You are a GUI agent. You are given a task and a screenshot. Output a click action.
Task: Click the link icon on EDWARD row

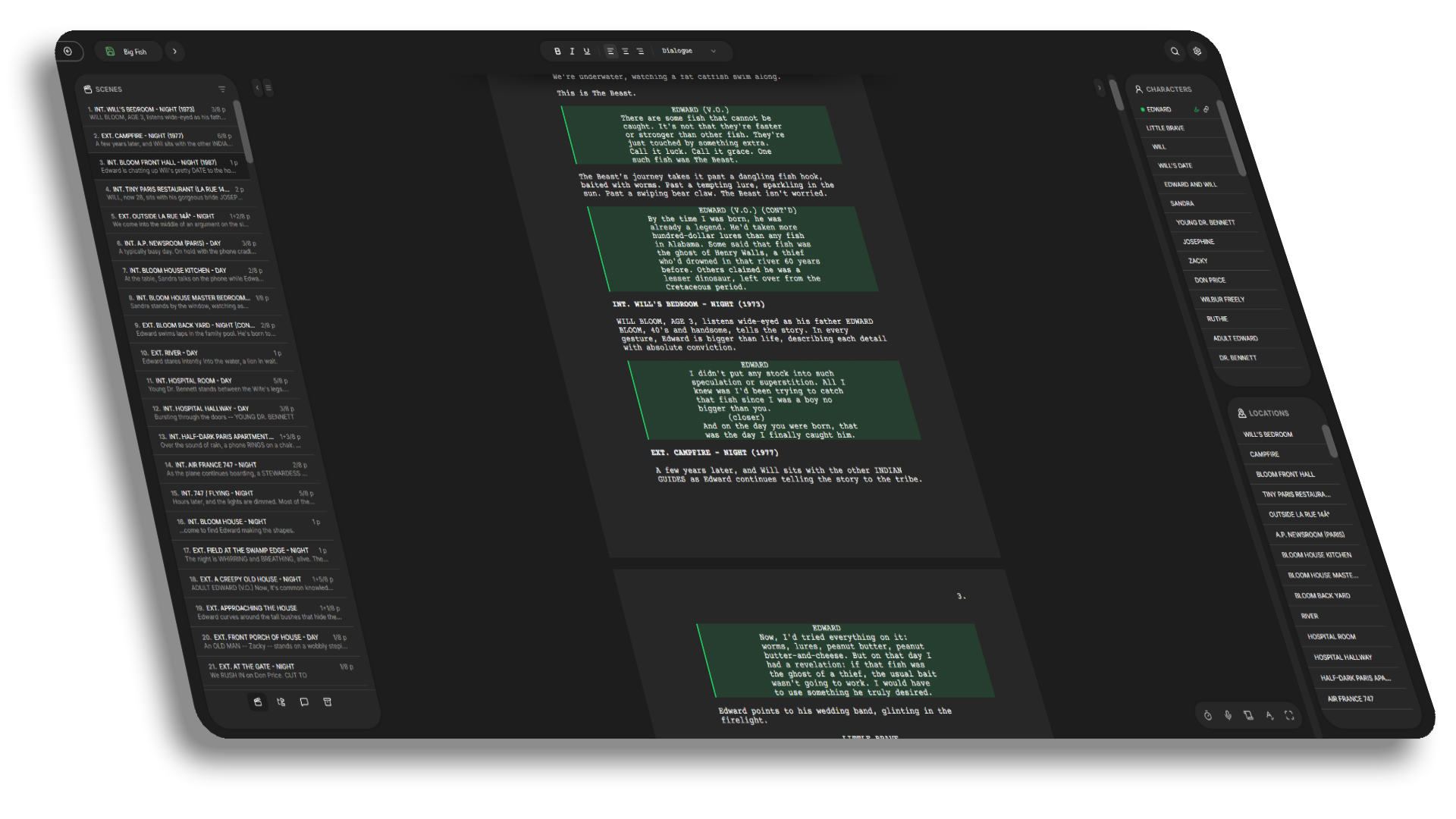click(1206, 110)
